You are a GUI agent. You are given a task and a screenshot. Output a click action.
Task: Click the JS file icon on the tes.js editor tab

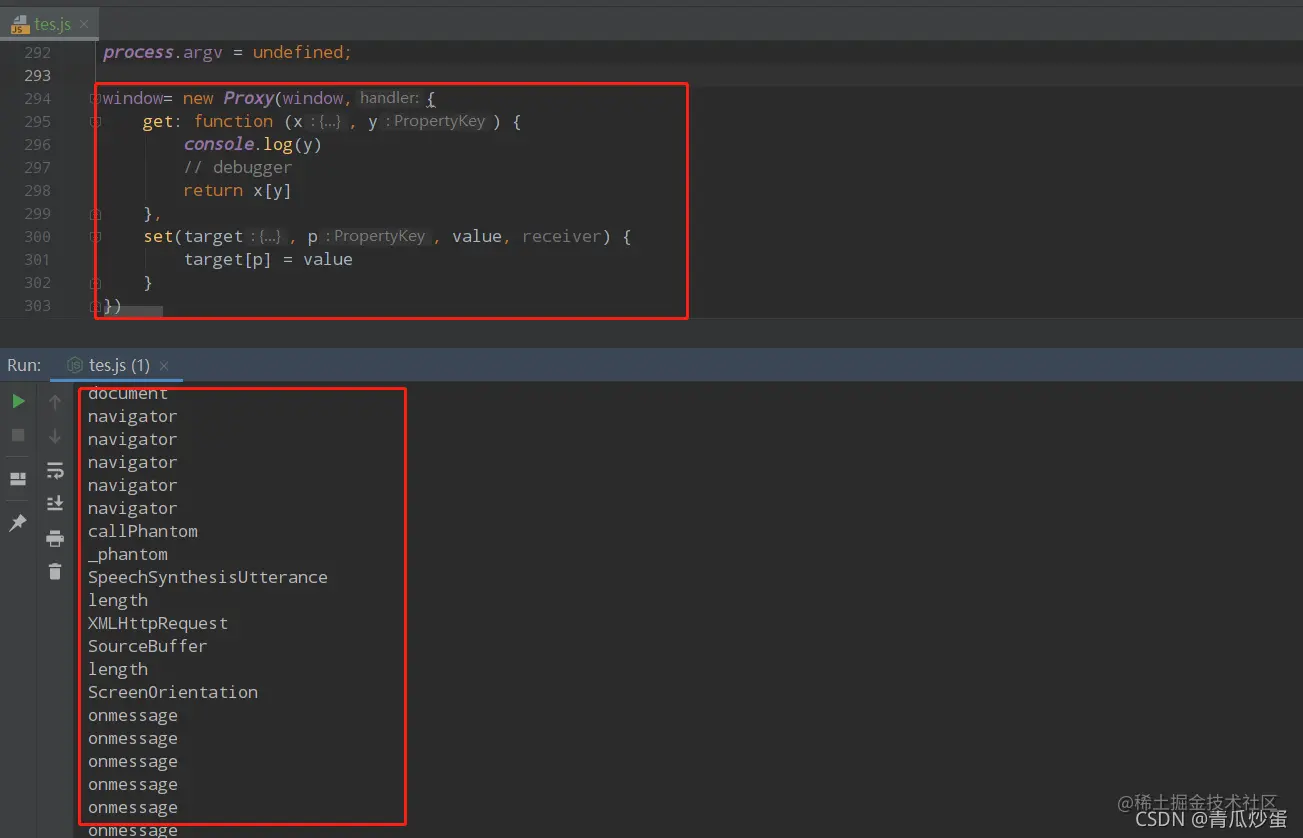(19, 24)
